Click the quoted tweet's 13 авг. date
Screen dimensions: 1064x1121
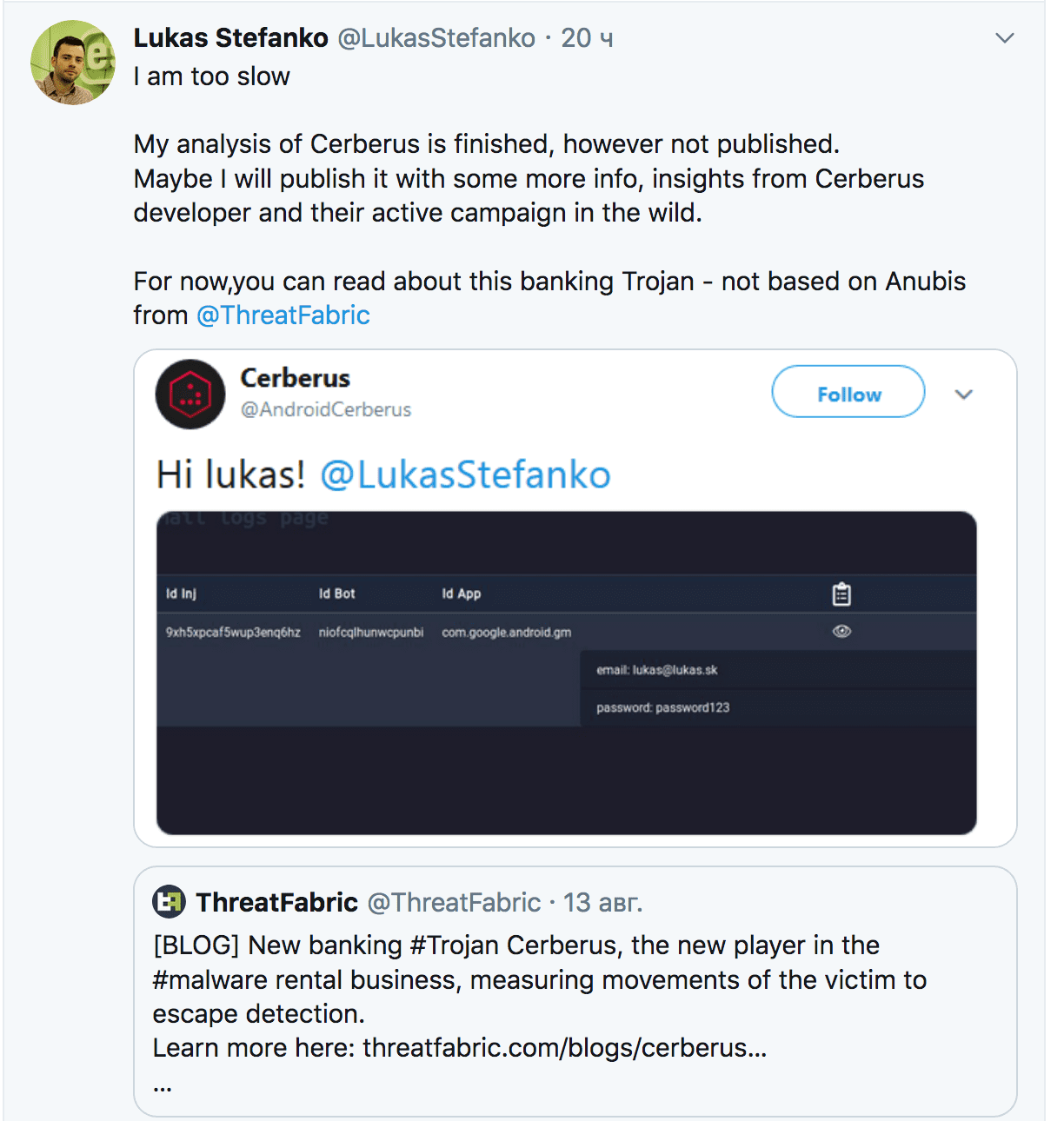point(603,902)
